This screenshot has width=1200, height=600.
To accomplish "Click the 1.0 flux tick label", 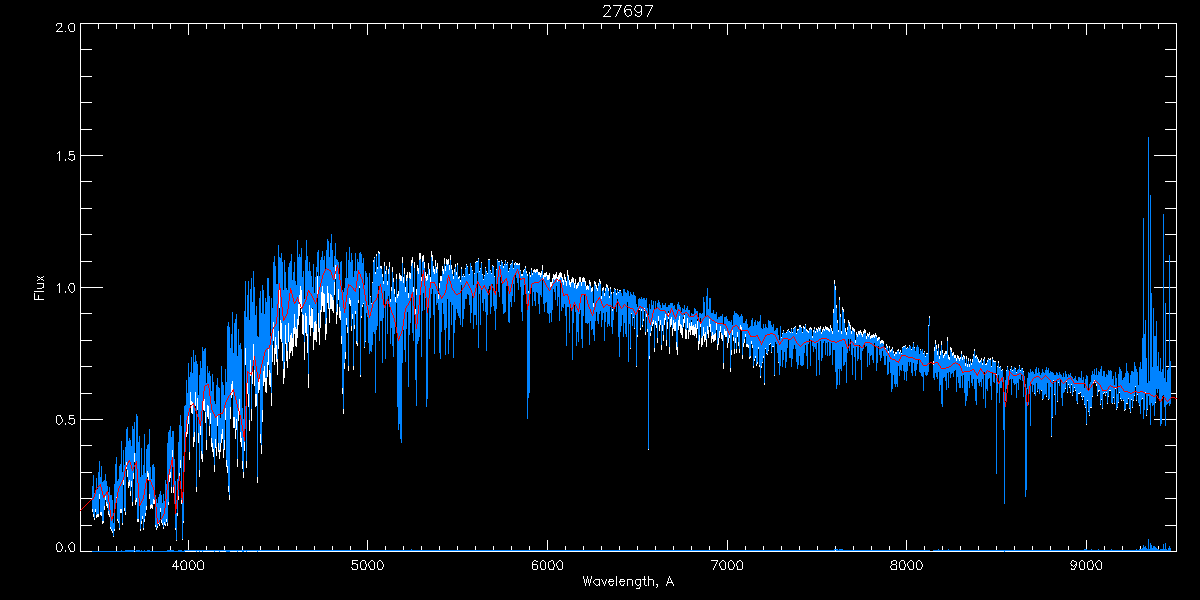I will coord(65,288).
